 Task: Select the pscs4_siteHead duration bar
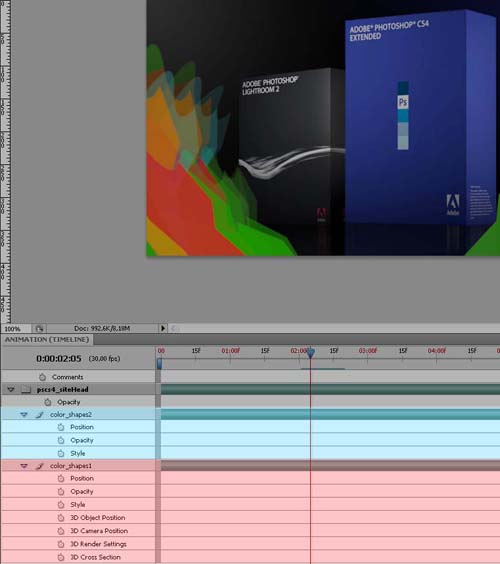(x=330, y=389)
